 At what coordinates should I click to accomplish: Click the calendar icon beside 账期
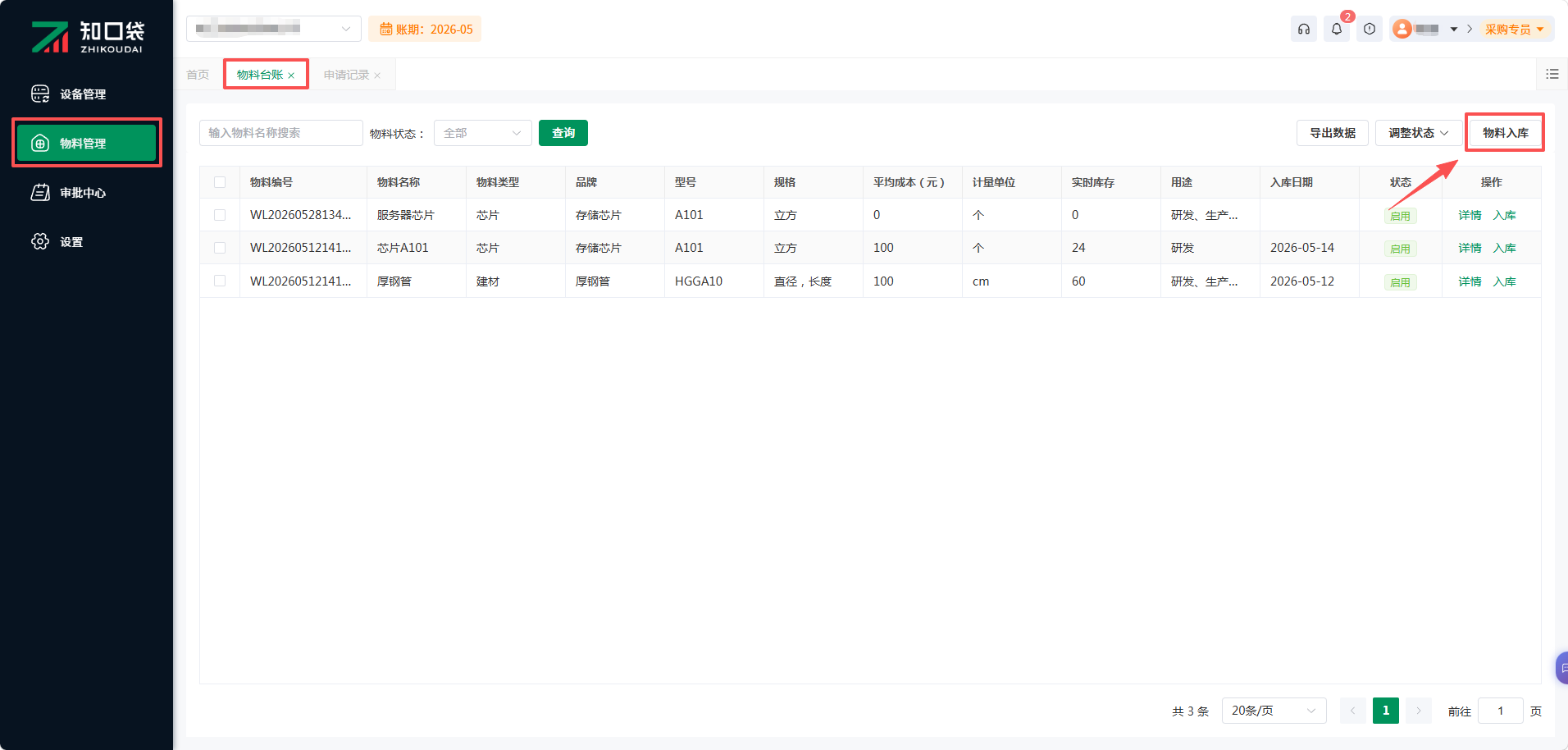click(385, 30)
